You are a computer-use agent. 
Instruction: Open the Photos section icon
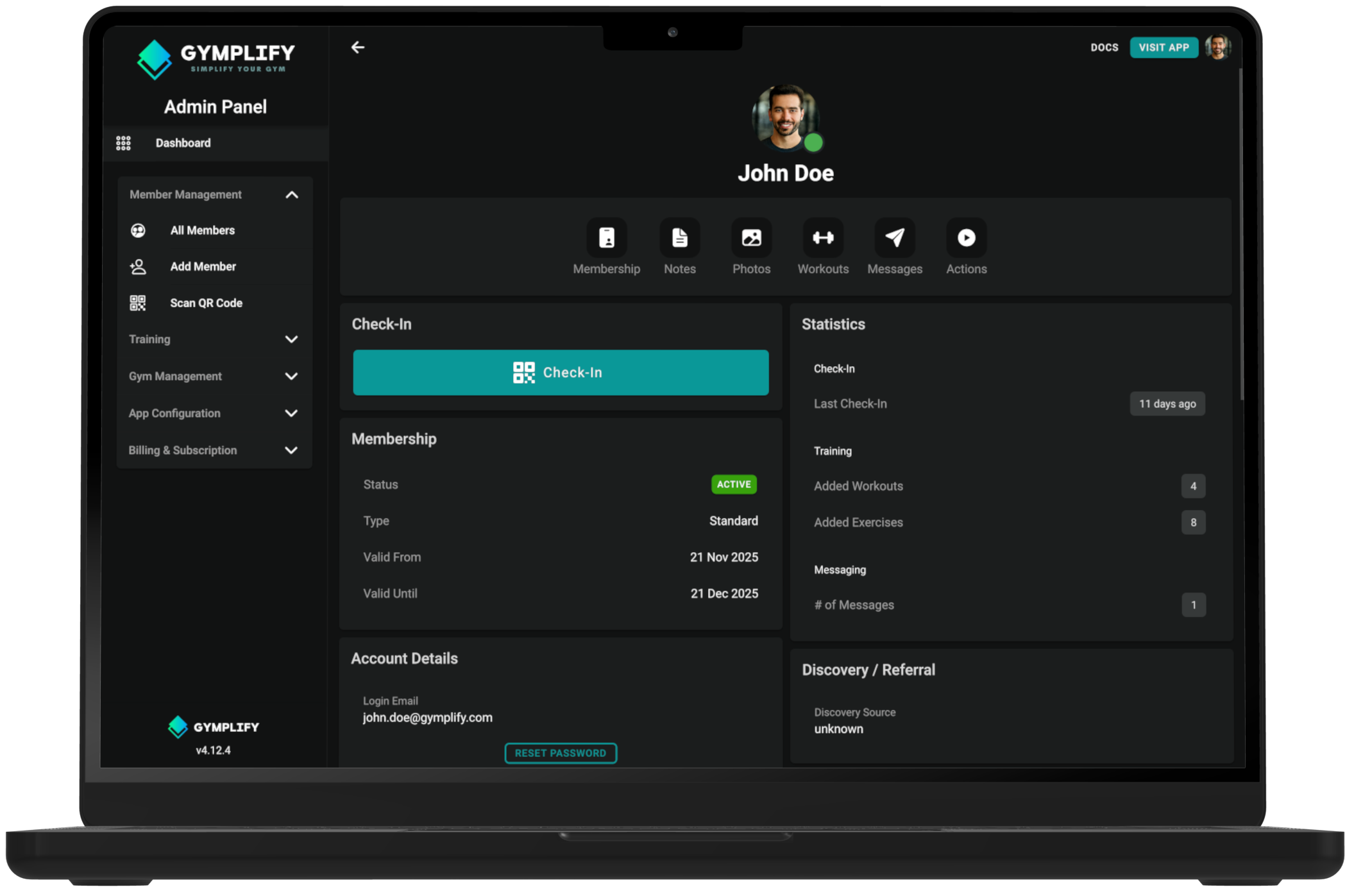point(750,237)
